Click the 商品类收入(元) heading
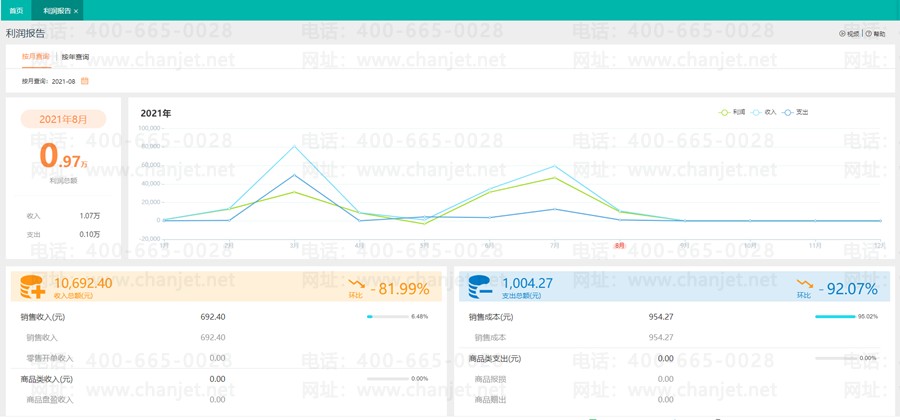This screenshot has width=900, height=420. pos(46,379)
